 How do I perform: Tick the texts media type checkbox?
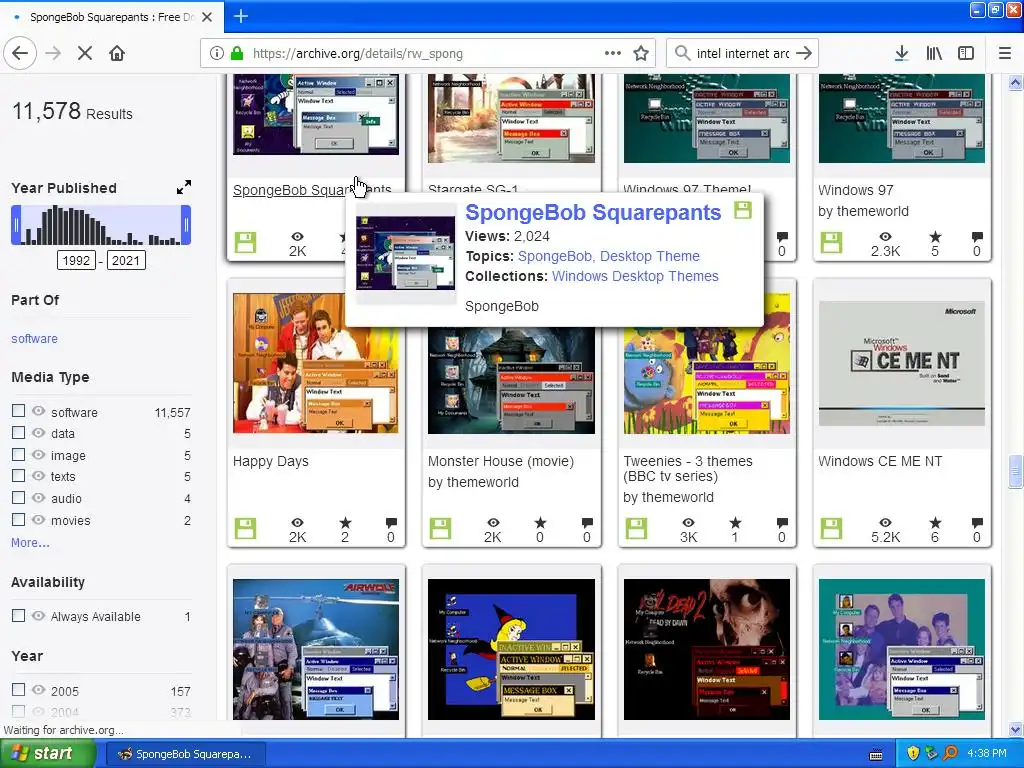[x=18, y=475]
